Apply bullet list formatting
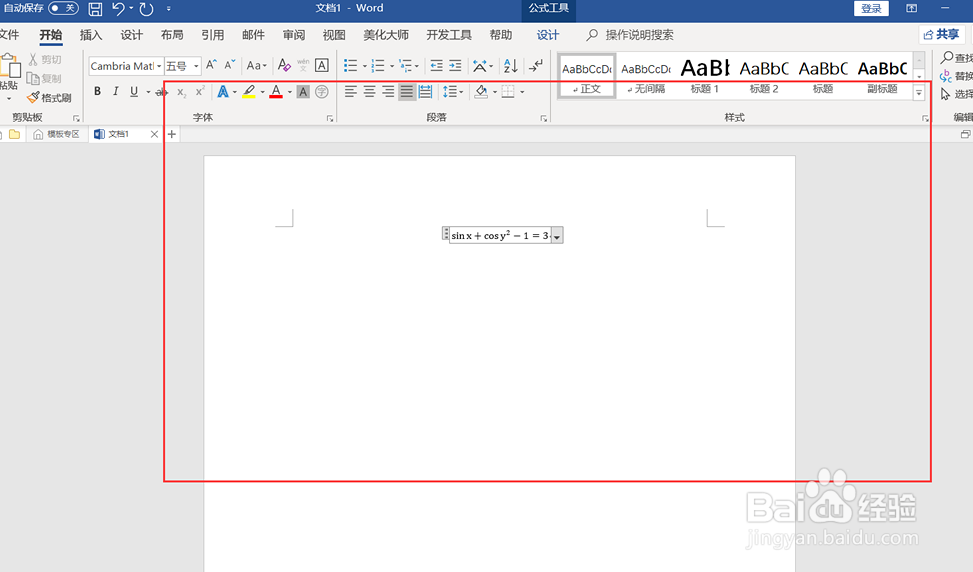The image size is (973, 572). [351, 65]
